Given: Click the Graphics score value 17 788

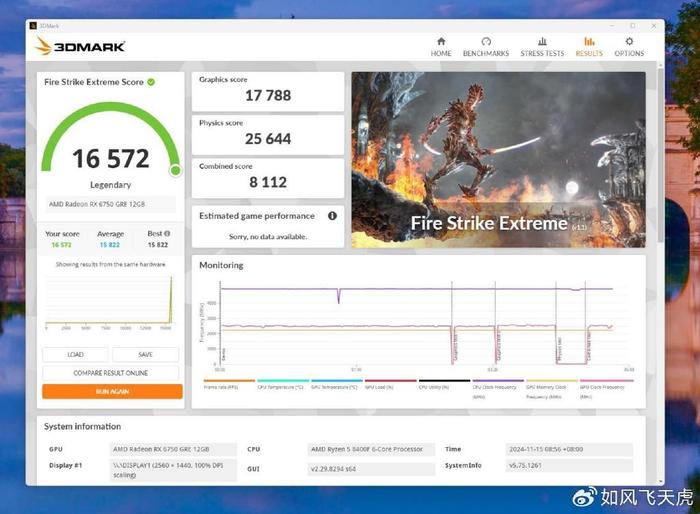Looking at the screenshot, I should (x=268, y=95).
